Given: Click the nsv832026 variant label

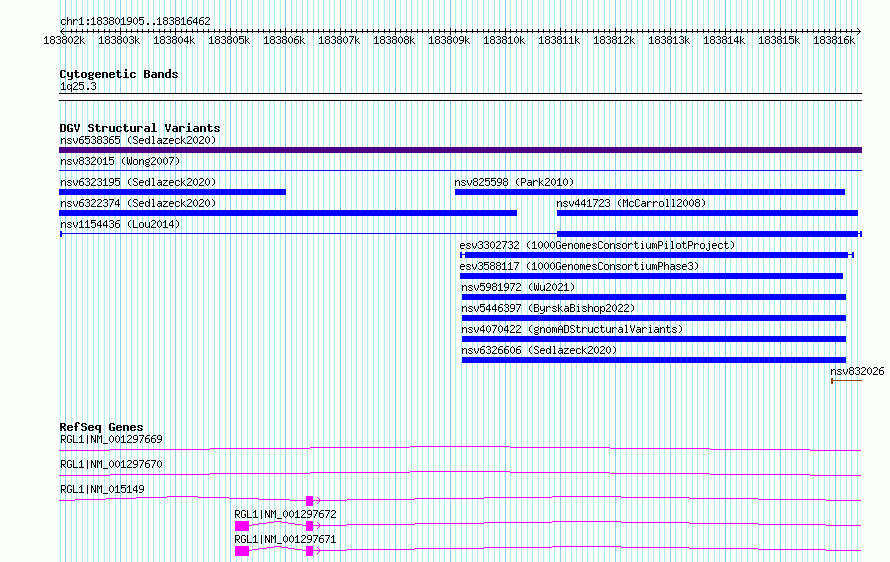Looking at the screenshot, I should click(857, 371).
